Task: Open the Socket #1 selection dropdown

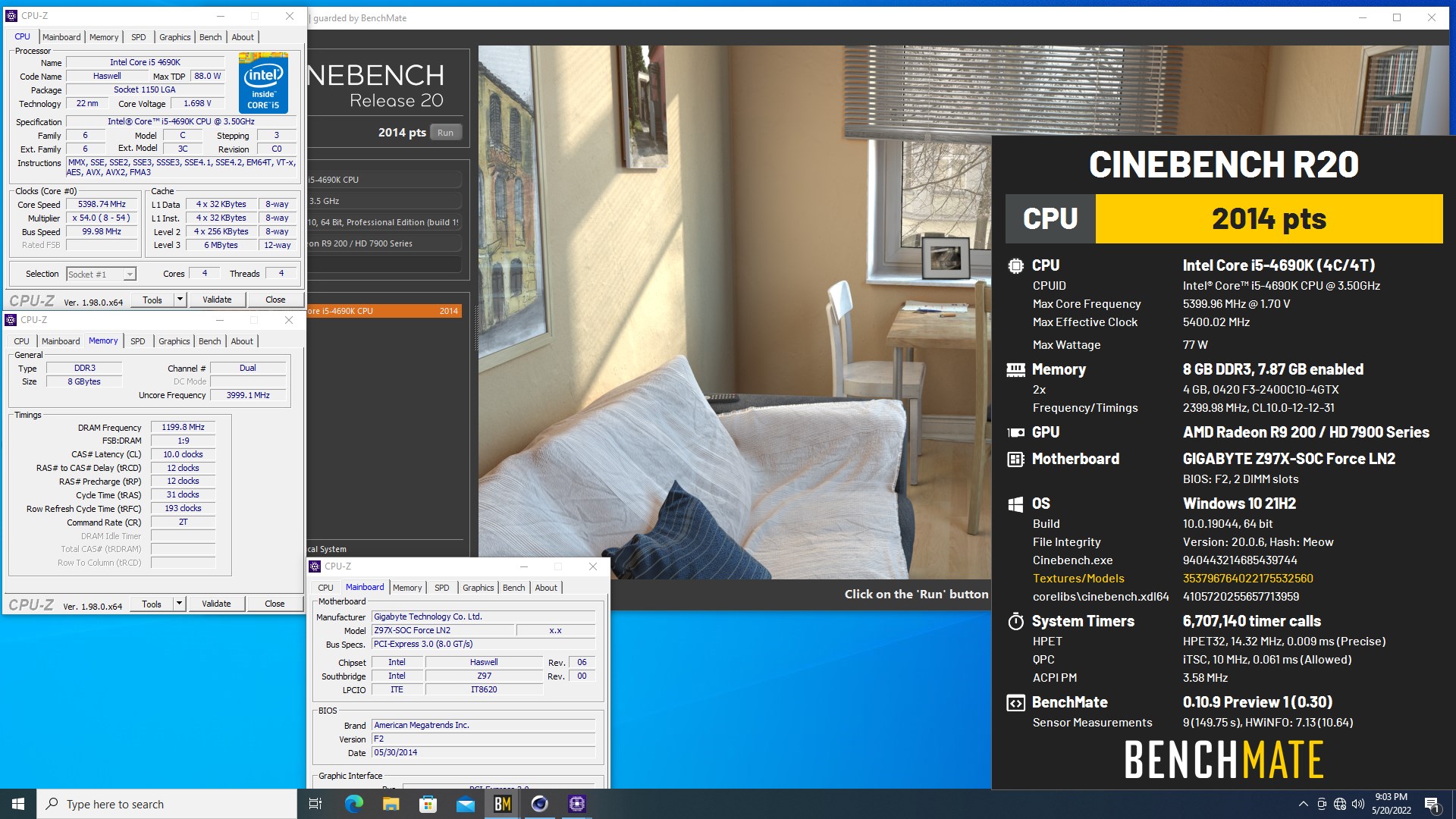Action: point(101,274)
